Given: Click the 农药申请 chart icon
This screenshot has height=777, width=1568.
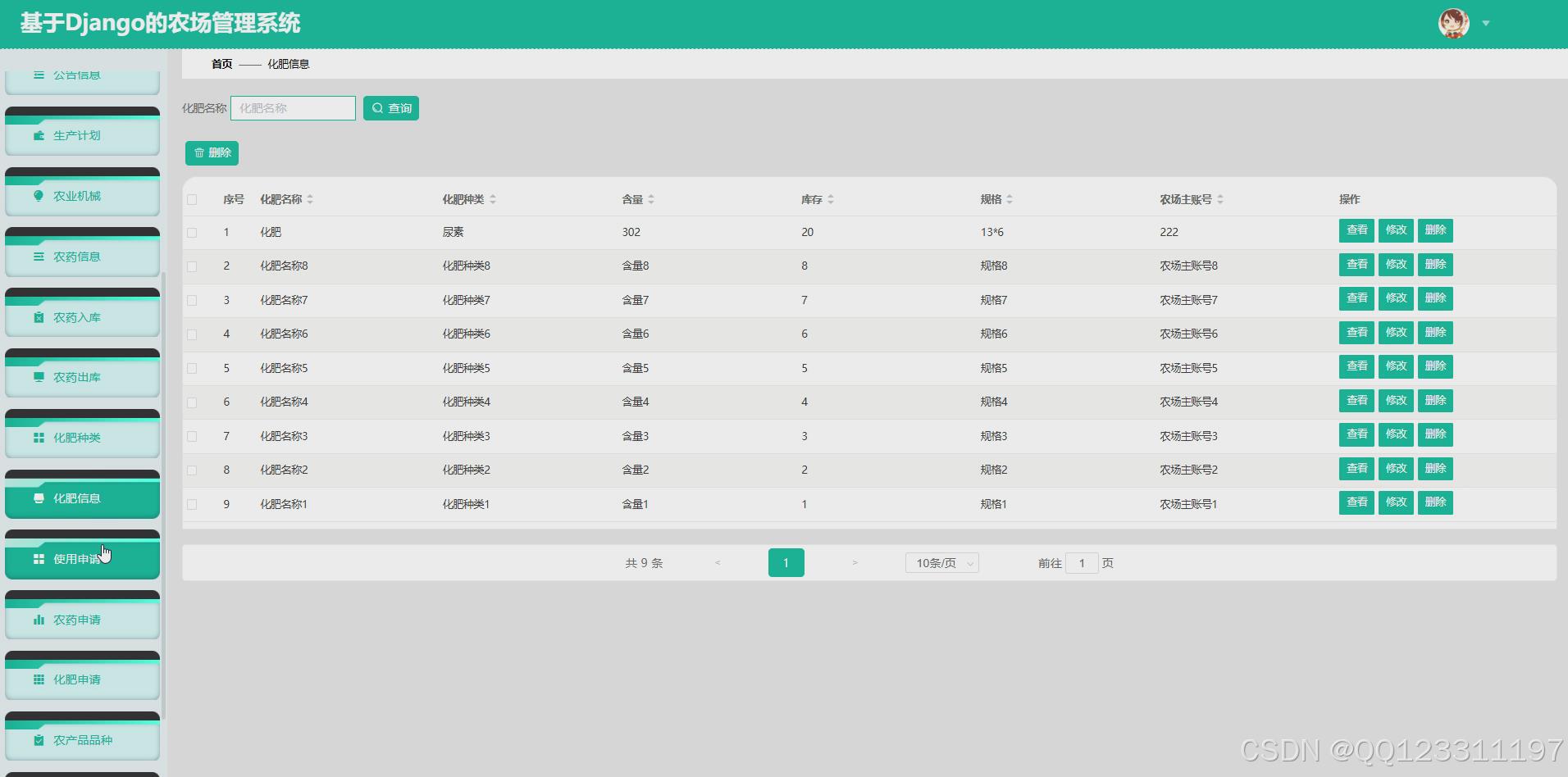Looking at the screenshot, I should 38,620.
